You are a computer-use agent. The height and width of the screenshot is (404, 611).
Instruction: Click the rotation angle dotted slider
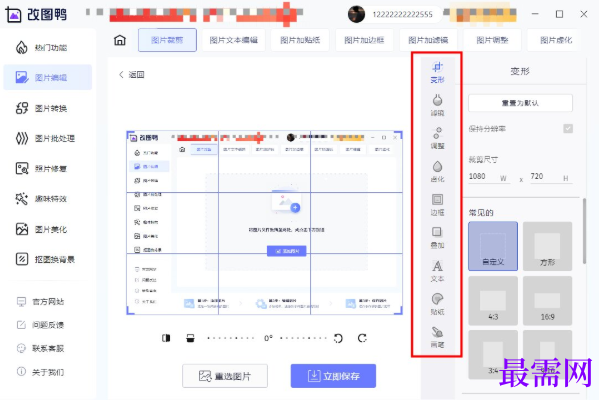click(268, 338)
